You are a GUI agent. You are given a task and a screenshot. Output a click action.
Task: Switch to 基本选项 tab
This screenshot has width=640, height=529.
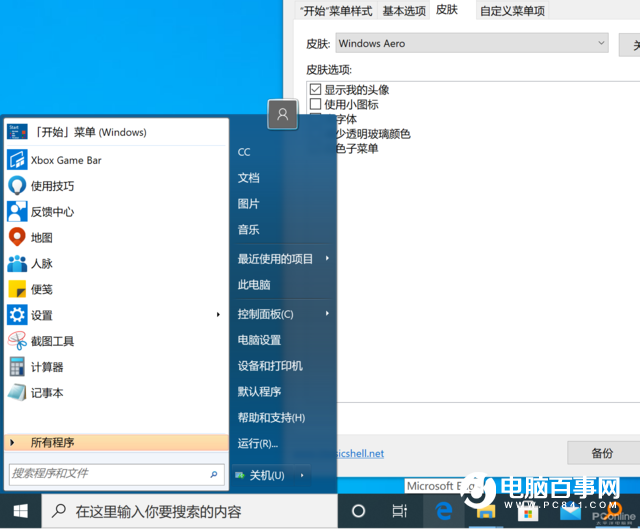click(x=404, y=11)
